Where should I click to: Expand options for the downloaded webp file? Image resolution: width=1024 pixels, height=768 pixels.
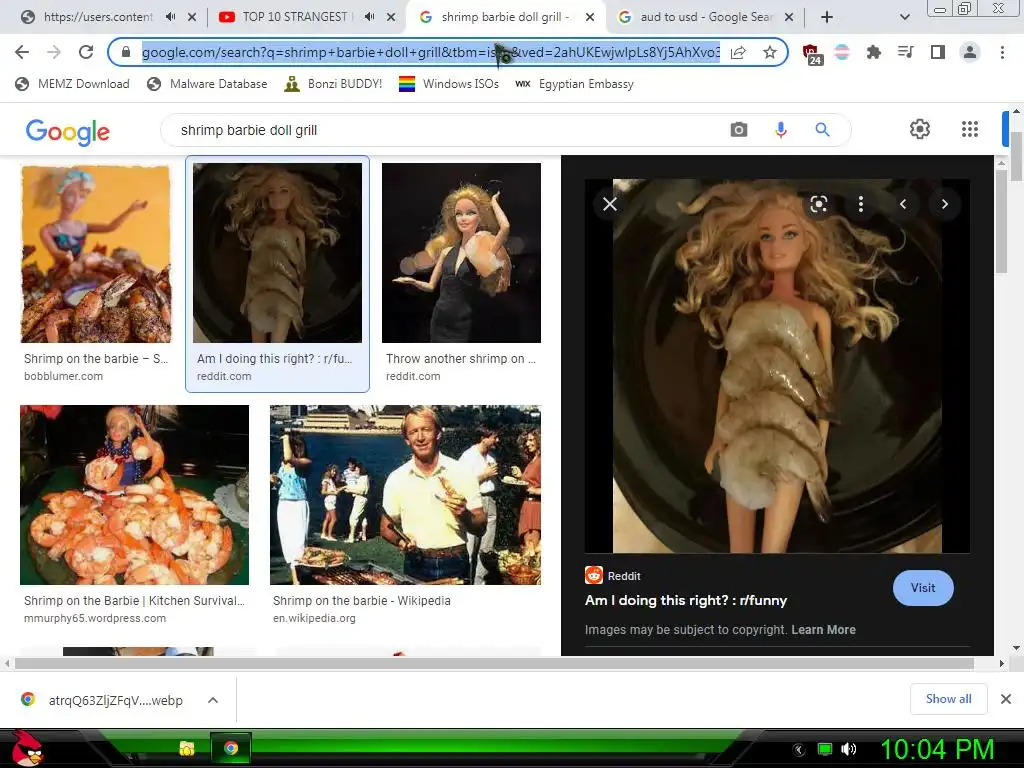[212, 700]
